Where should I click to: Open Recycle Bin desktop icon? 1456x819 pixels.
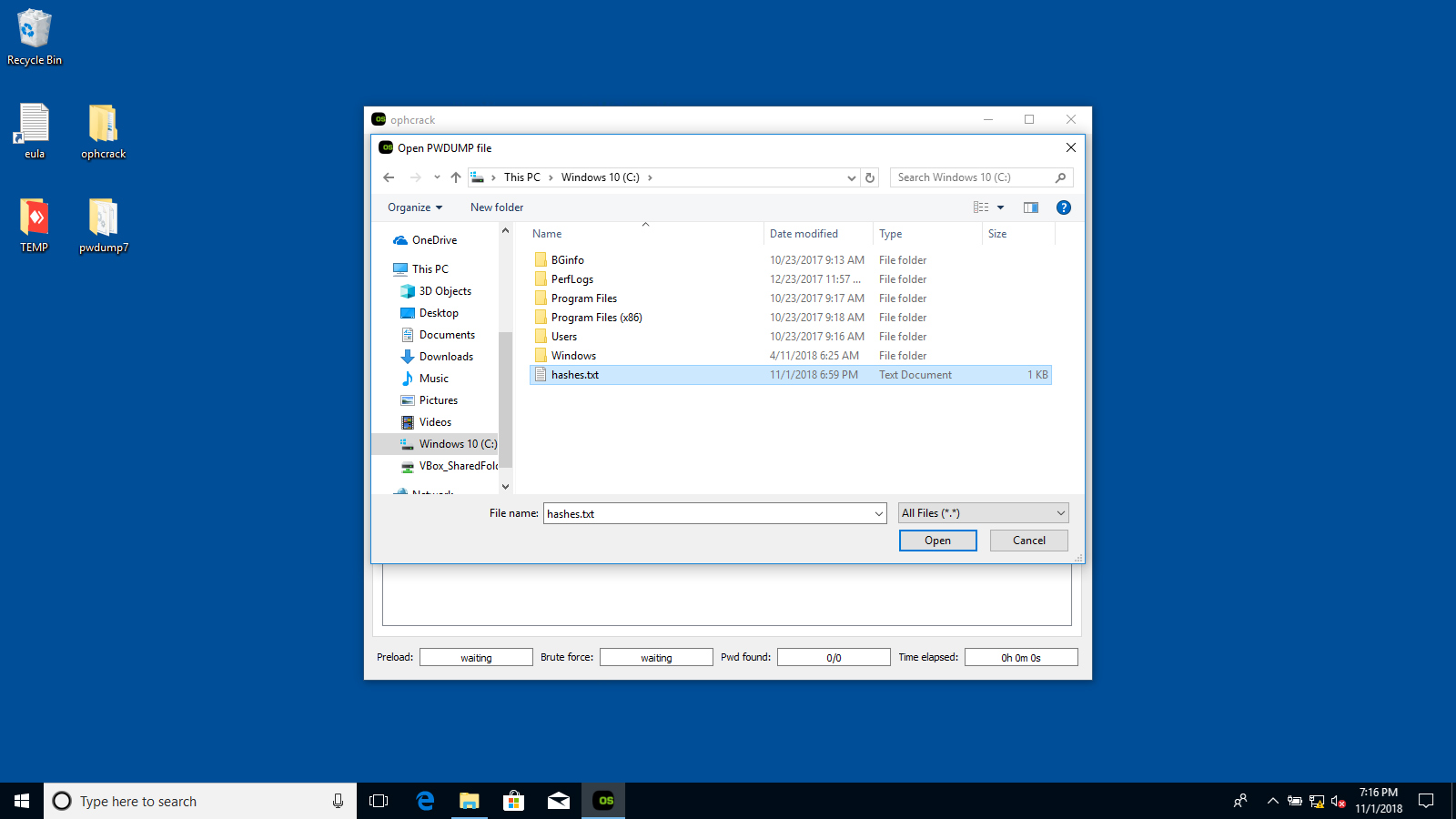[35, 37]
